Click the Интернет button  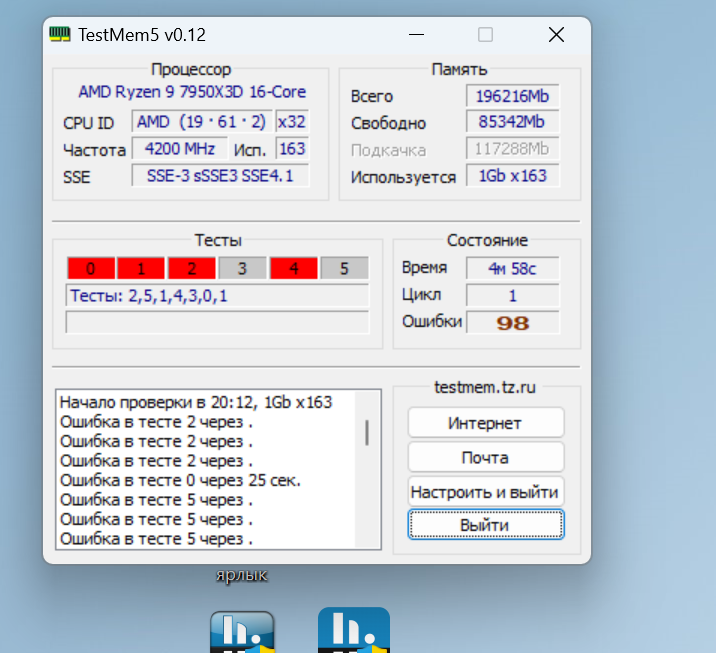[485, 422]
